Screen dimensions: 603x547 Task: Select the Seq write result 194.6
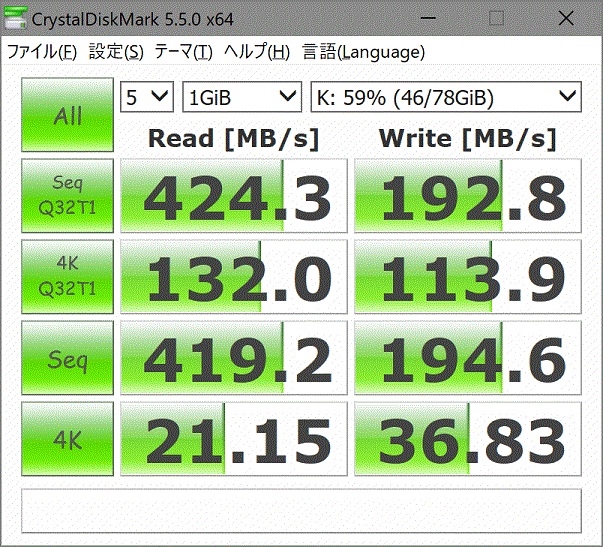(x=468, y=358)
